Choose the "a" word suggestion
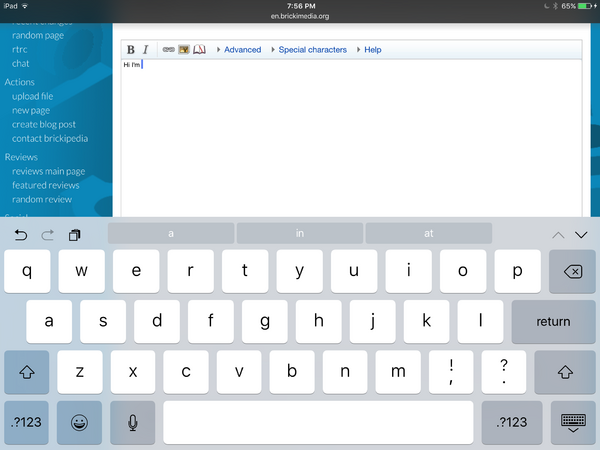Image resolution: width=600 pixels, height=450 pixels. [x=171, y=233]
